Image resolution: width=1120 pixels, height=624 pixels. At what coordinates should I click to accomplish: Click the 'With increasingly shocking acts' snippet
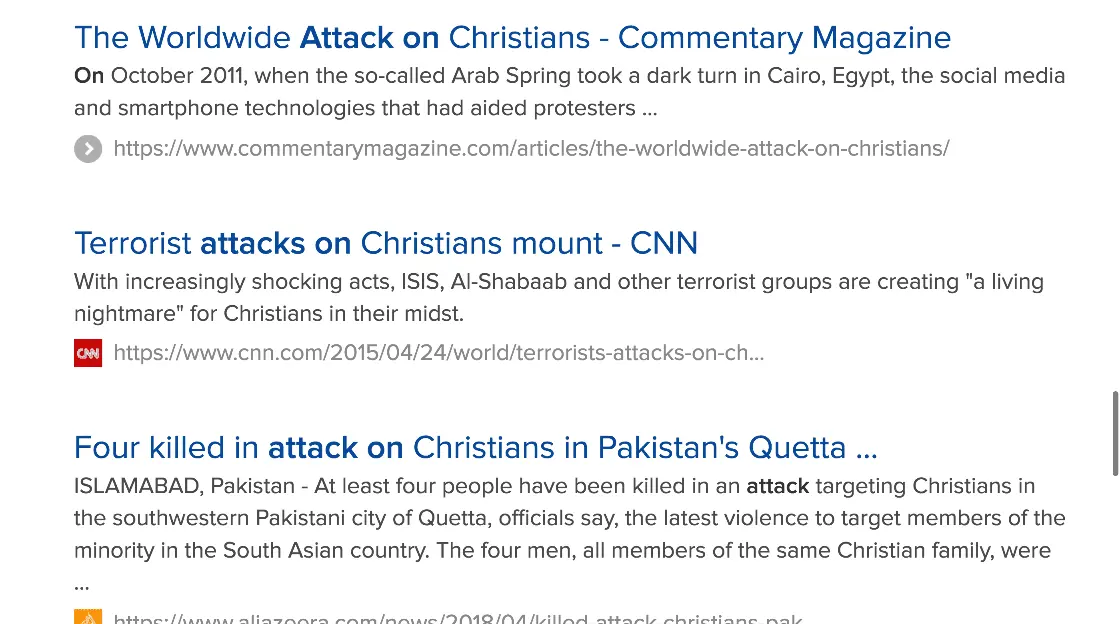558,282
